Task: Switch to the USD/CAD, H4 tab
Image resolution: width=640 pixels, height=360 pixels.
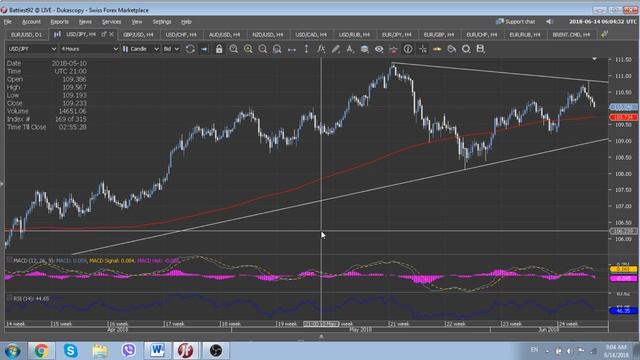Action: click(311, 35)
